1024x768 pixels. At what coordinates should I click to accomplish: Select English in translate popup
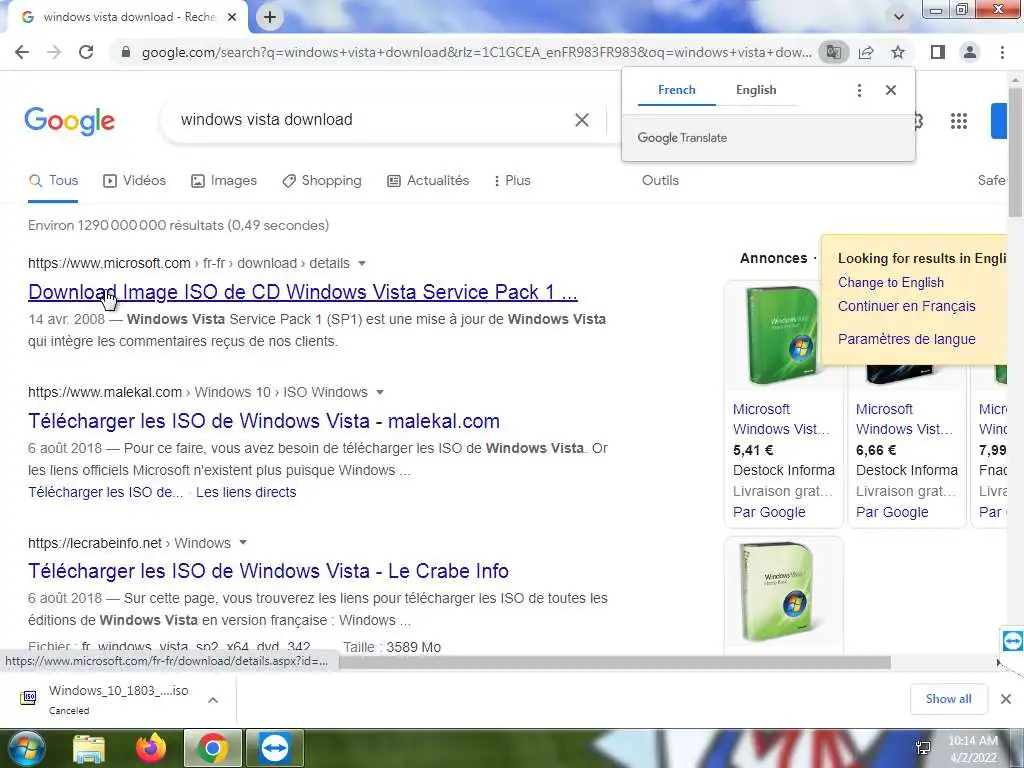pyautogui.click(x=756, y=90)
